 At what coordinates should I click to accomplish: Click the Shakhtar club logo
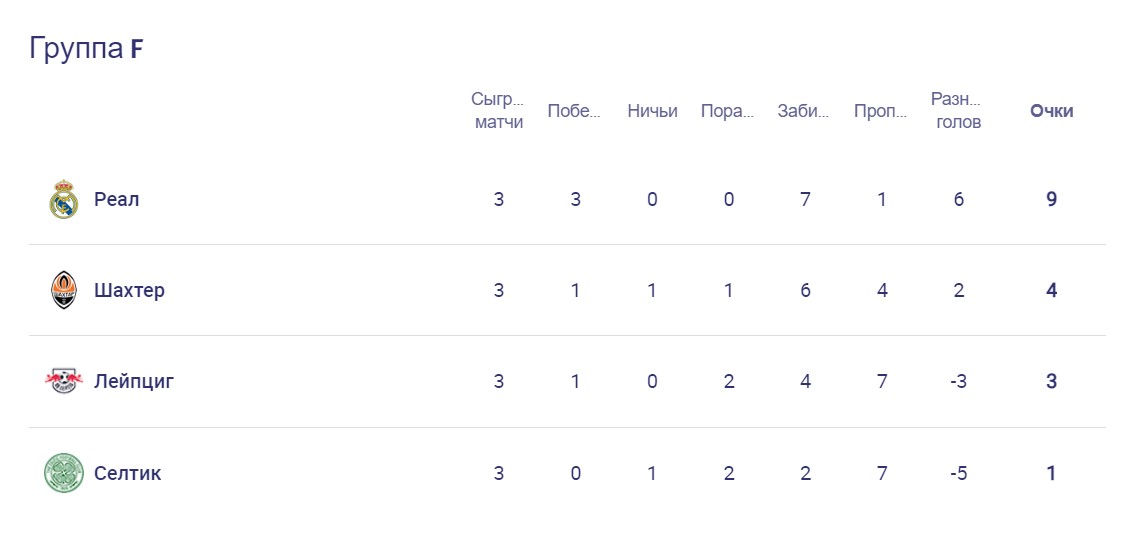(63, 290)
